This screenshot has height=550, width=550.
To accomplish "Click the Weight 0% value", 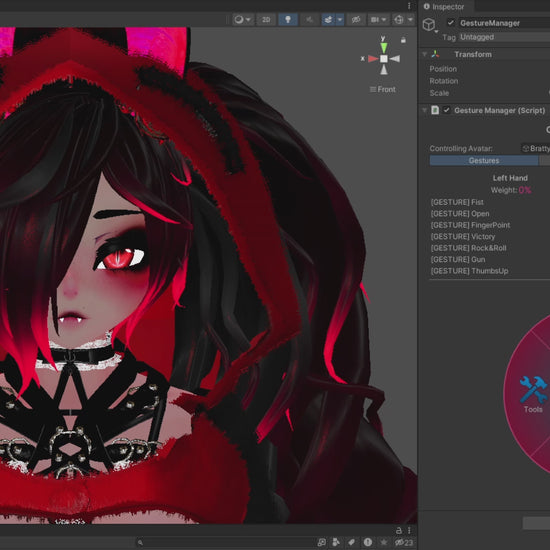I will [x=525, y=190].
